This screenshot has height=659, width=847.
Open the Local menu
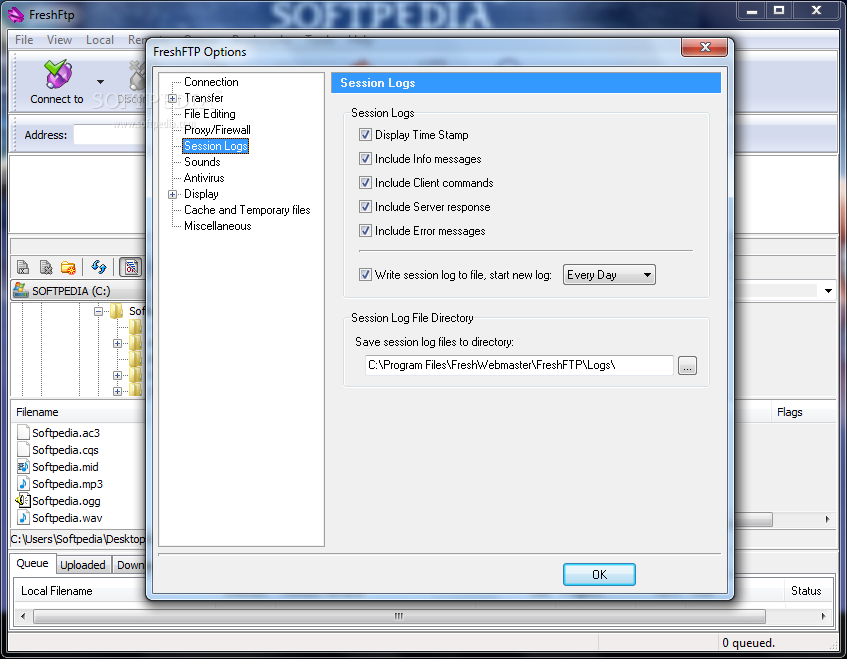[x=100, y=40]
